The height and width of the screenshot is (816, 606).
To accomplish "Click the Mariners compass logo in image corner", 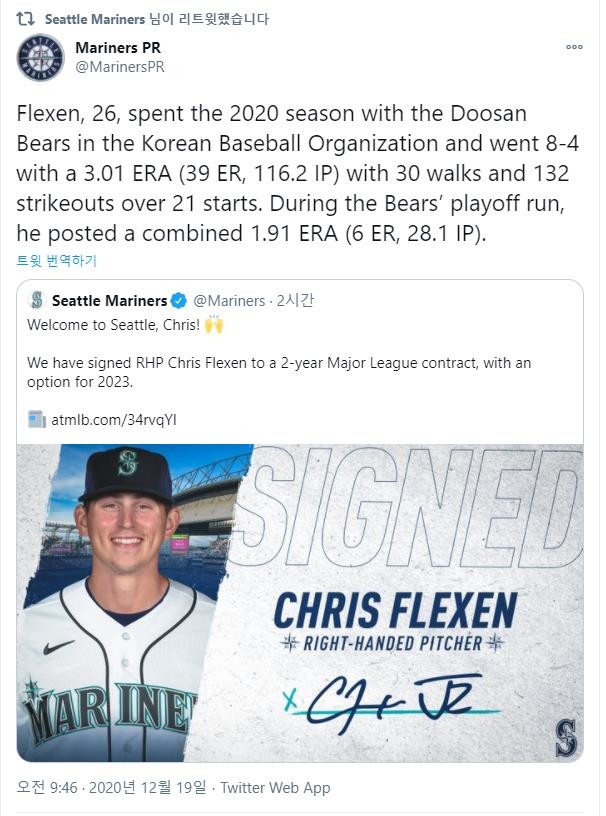I will pyautogui.click(x=565, y=737).
